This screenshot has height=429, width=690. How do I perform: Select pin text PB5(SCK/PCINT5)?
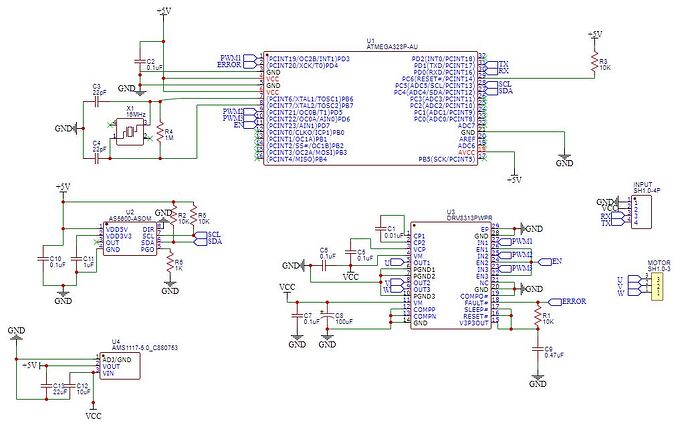tap(447, 159)
